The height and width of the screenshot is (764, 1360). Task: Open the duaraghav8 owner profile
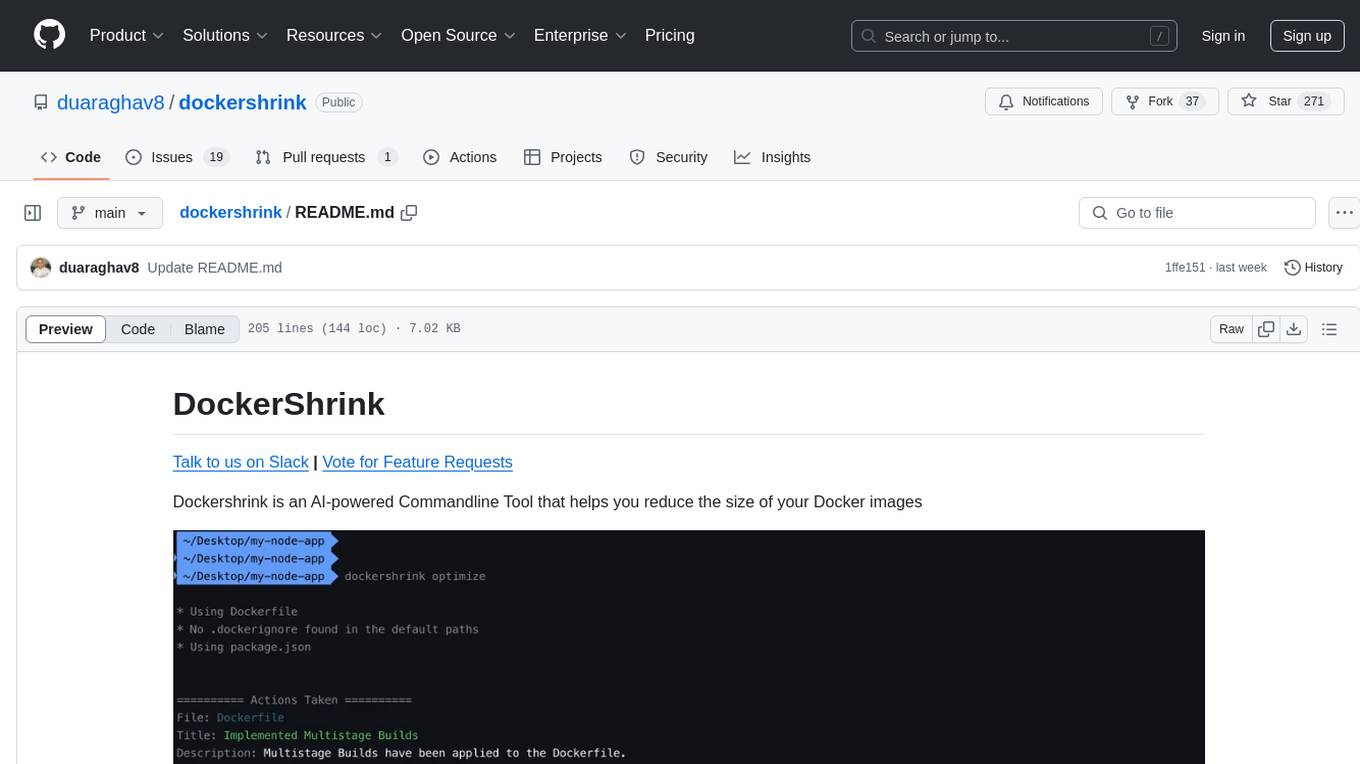click(111, 102)
